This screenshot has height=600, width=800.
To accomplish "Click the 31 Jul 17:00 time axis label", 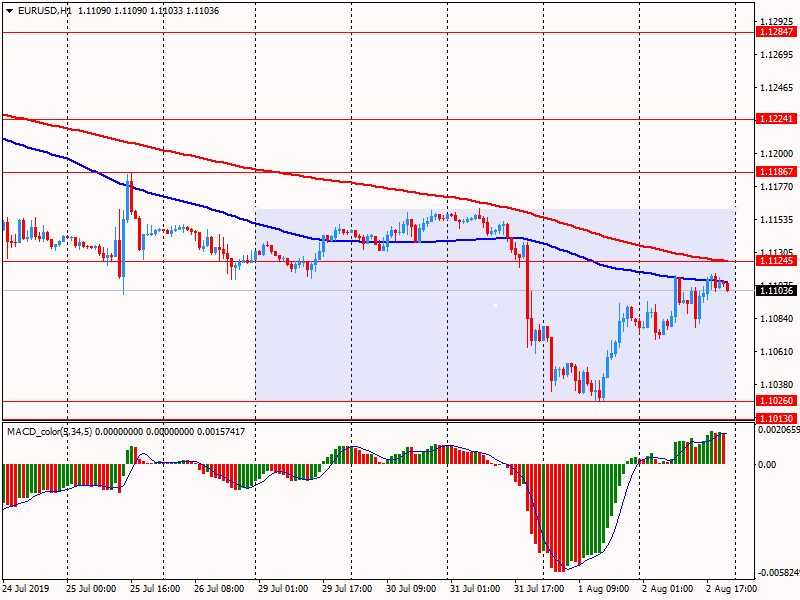I will [539, 589].
